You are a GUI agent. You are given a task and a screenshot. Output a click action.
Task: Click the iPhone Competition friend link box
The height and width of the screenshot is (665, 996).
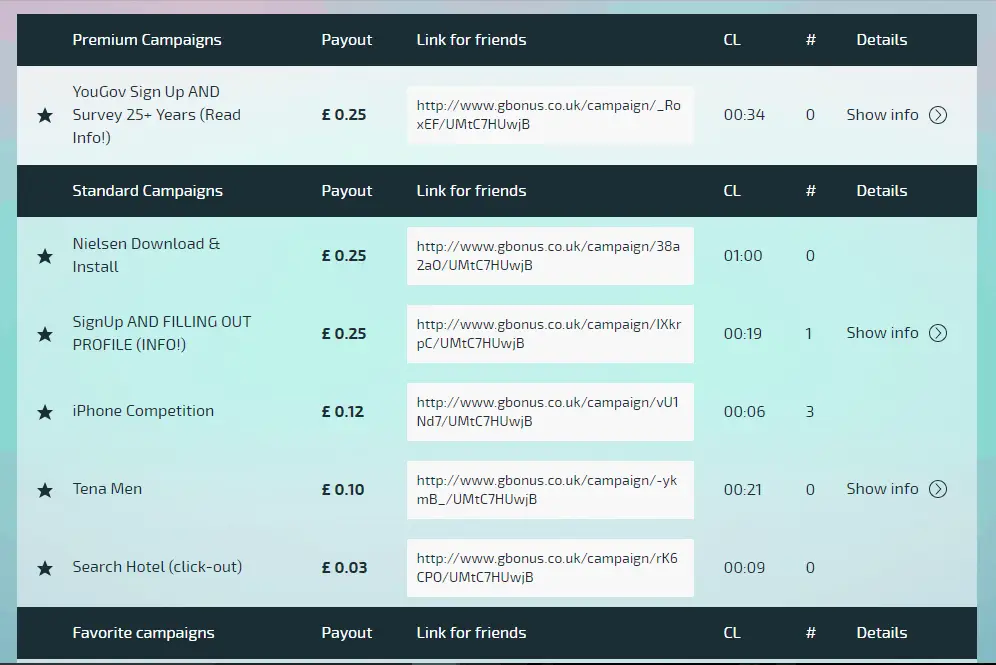click(550, 411)
